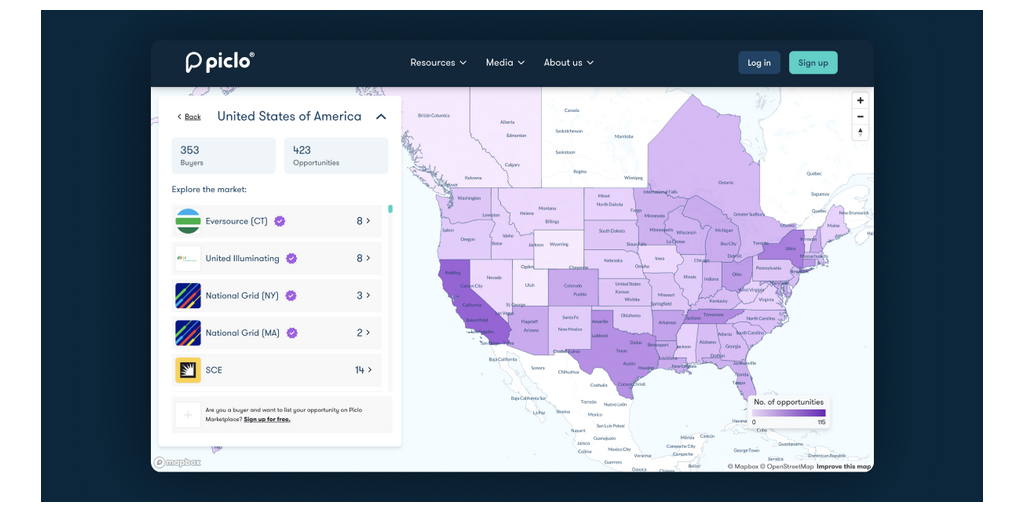This screenshot has width=1024, height=512.
Task: Click the SCE sun logo icon
Action: click(188, 370)
